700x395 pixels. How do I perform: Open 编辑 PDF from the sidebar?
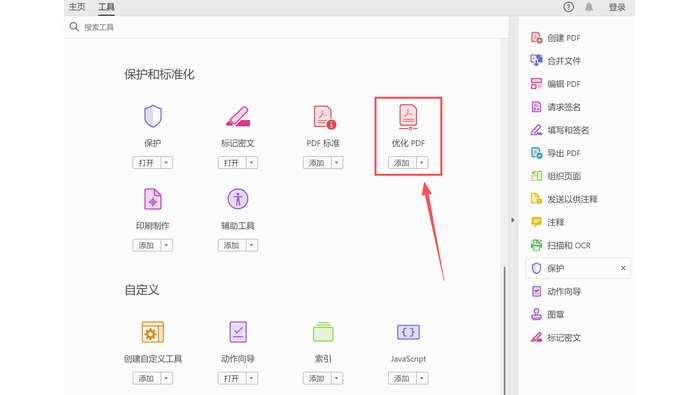555,84
